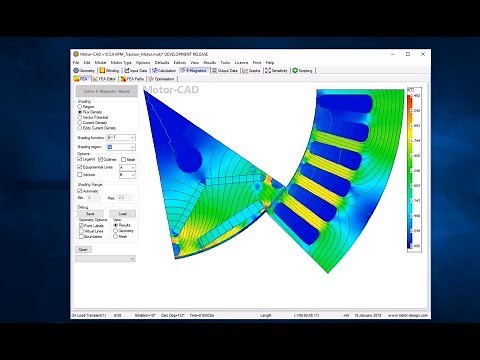Click the Input Data tab checklist icon
This screenshot has height=360, width=480.
127,71
